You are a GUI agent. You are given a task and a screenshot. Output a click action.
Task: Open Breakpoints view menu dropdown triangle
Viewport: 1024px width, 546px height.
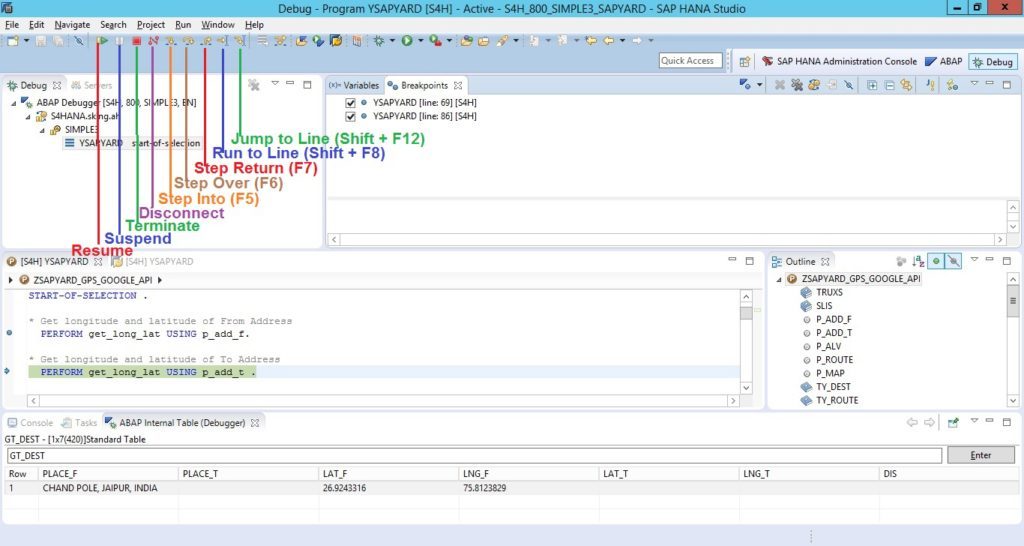pos(974,84)
